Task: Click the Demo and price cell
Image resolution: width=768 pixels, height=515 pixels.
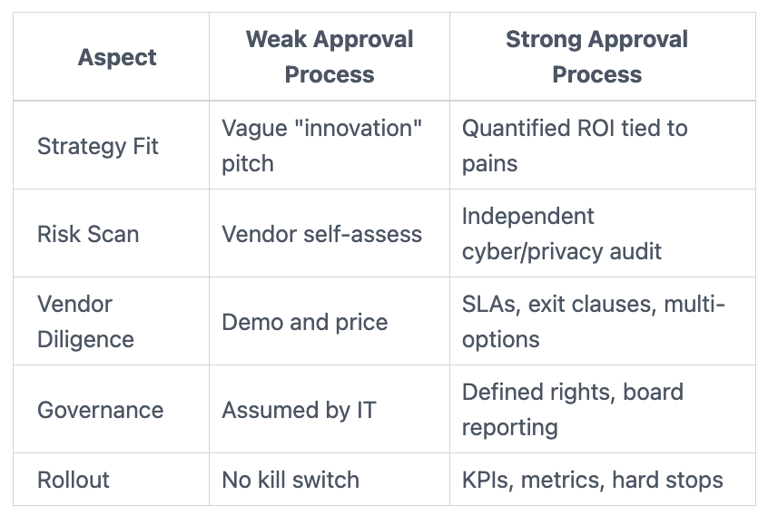Action: [x=304, y=322]
